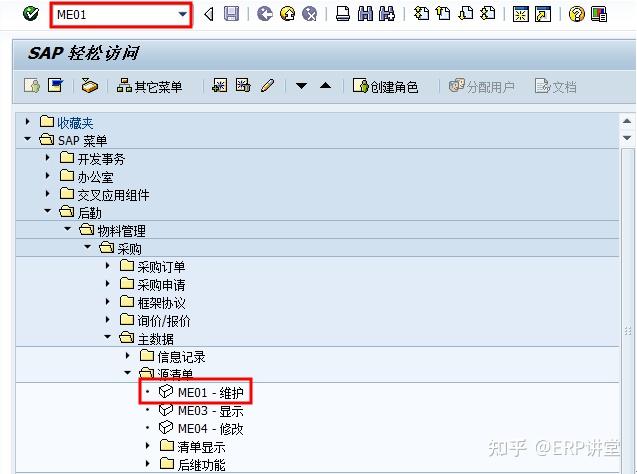Click the Add to Favorites icon
637x474 pixels.
(220, 86)
